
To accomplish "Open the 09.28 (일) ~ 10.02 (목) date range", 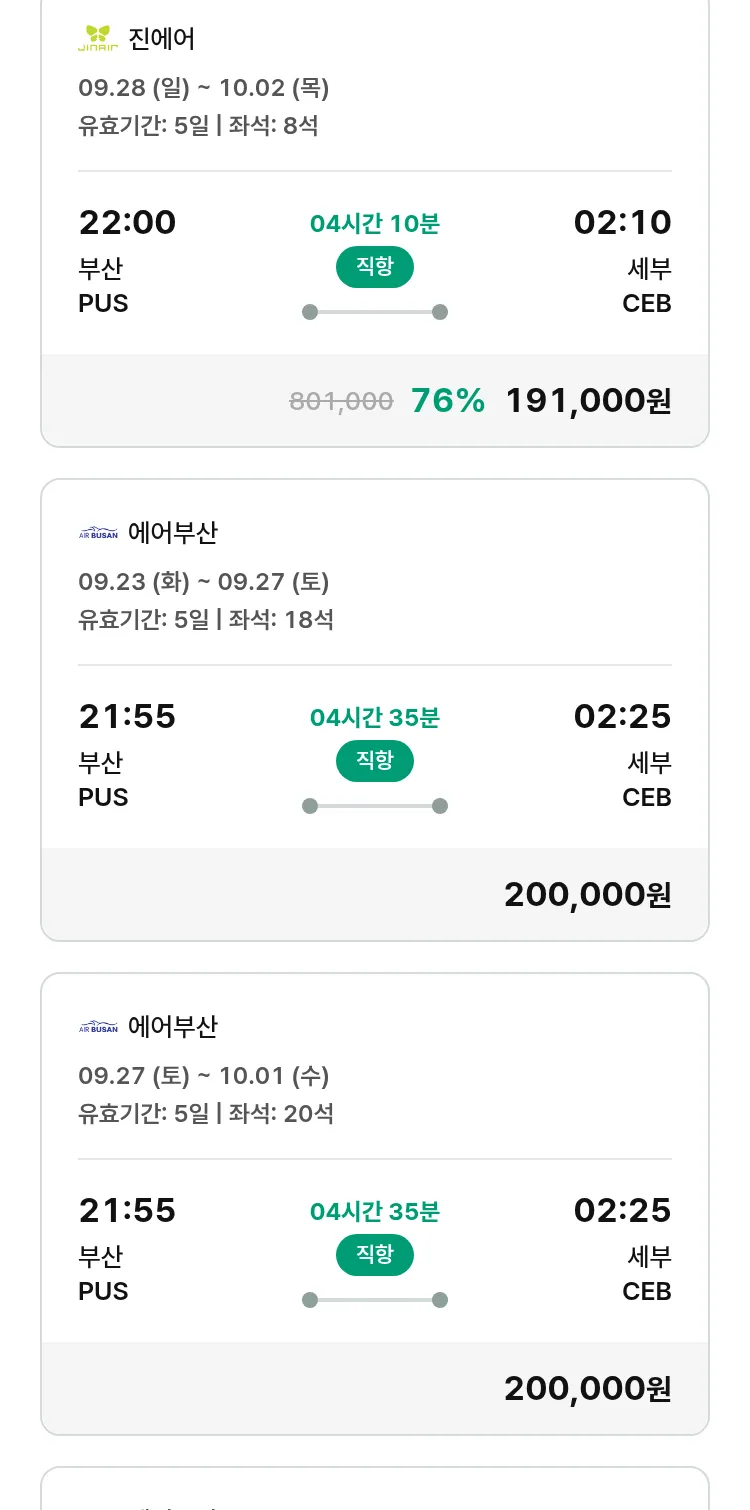I will point(204,88).
